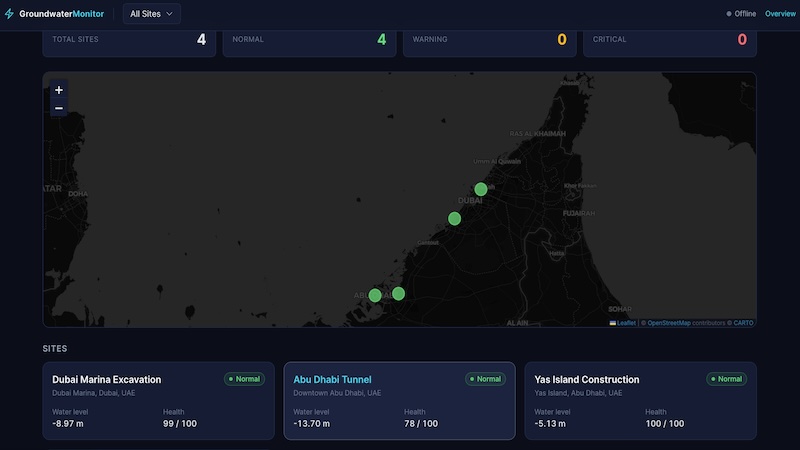Viewport: 800px width, 450px height.
Task: Open the All Sites dropdown
Action: coord(152,14)
